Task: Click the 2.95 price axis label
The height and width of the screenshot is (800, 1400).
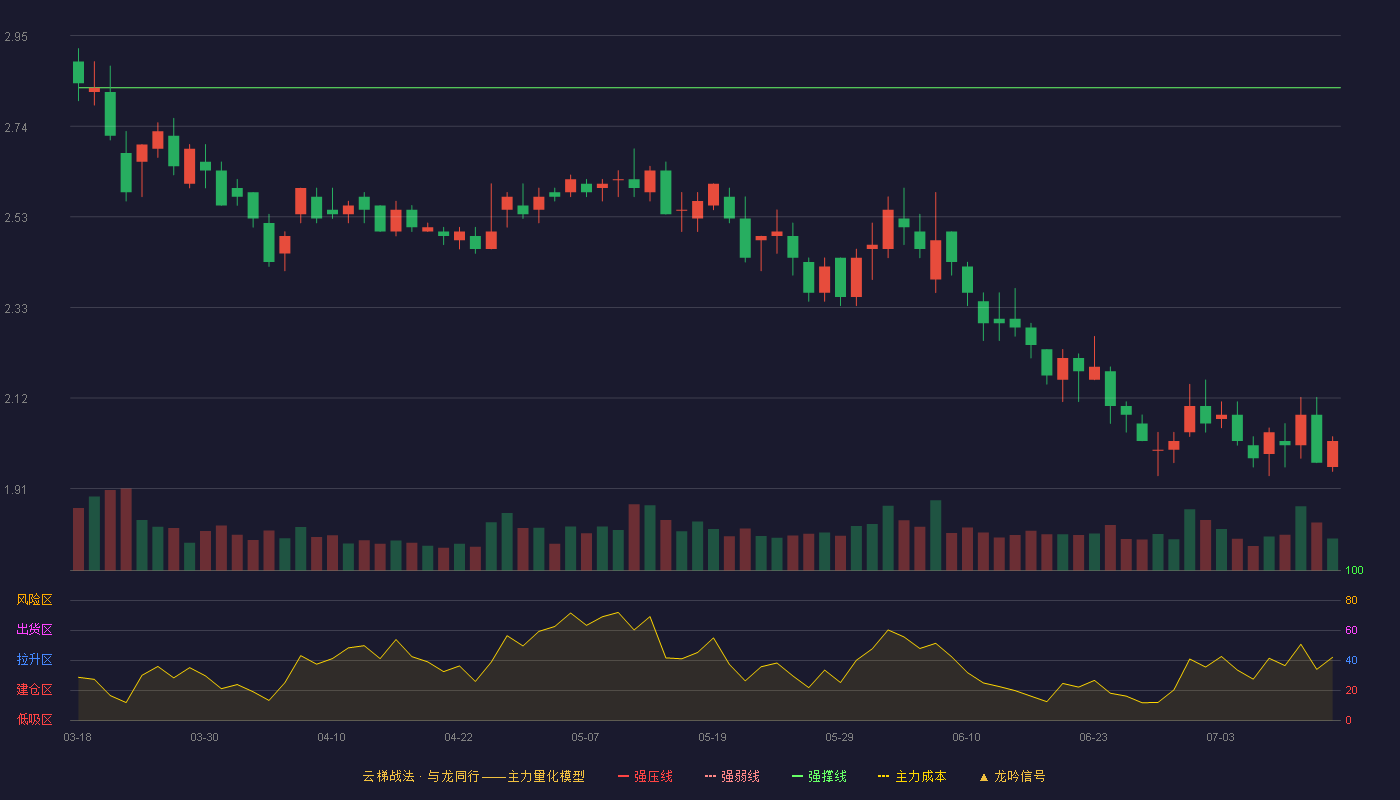Action: pos(16,37)
